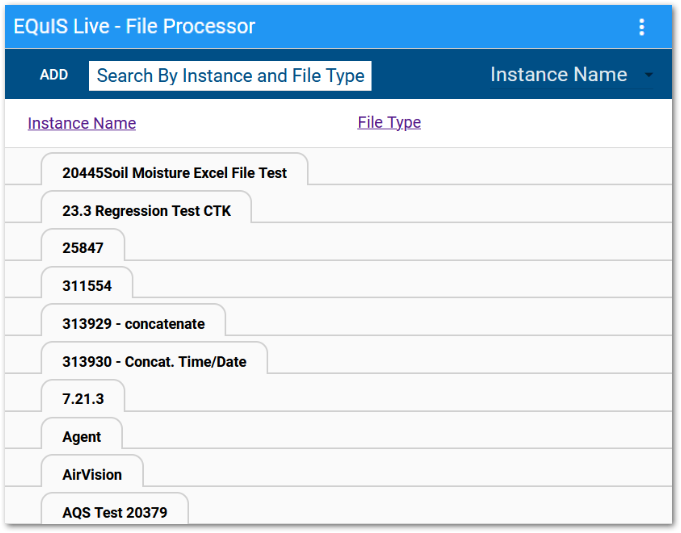Sort by the File Type column link
Screen dimensions: 681x533
pyautogui.click(x=389, y=122)
